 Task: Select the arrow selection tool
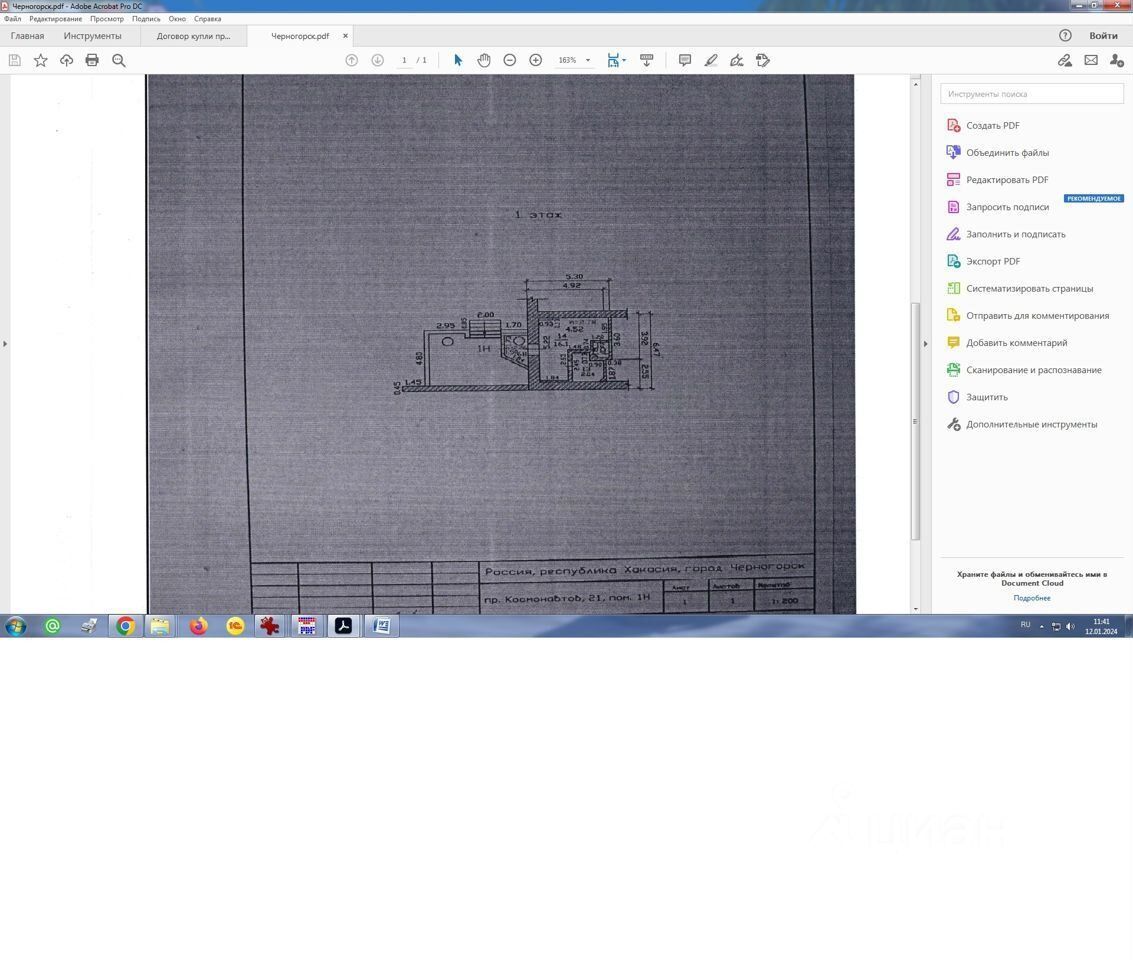[x=457, y=61]
